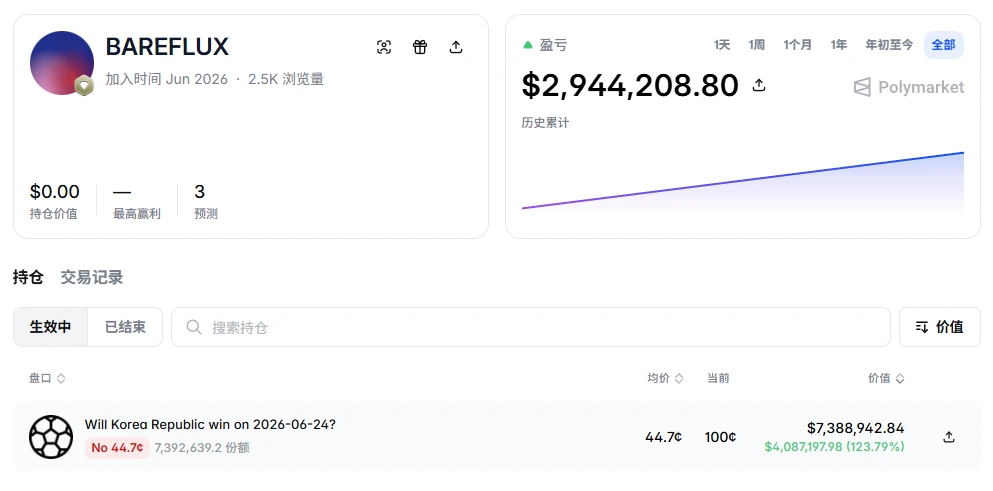
Task: Click the profit history line chart
Action: pyautogui.click(x=743, y=181)
